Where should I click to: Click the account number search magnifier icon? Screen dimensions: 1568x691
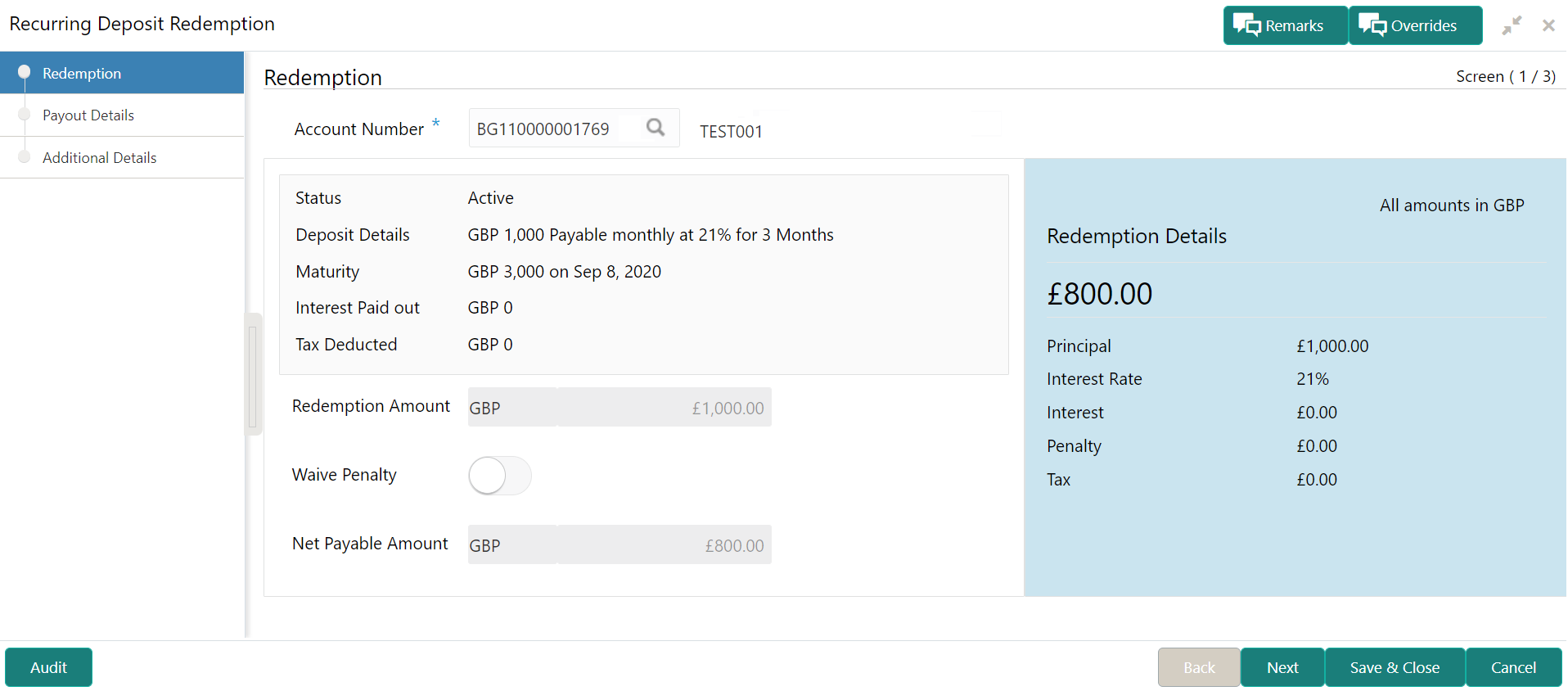click(x=655, y=128)
